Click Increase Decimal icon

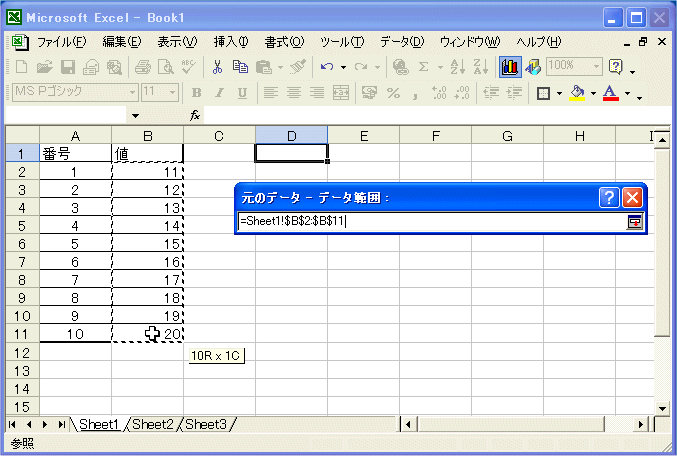[x=439, y=93]
